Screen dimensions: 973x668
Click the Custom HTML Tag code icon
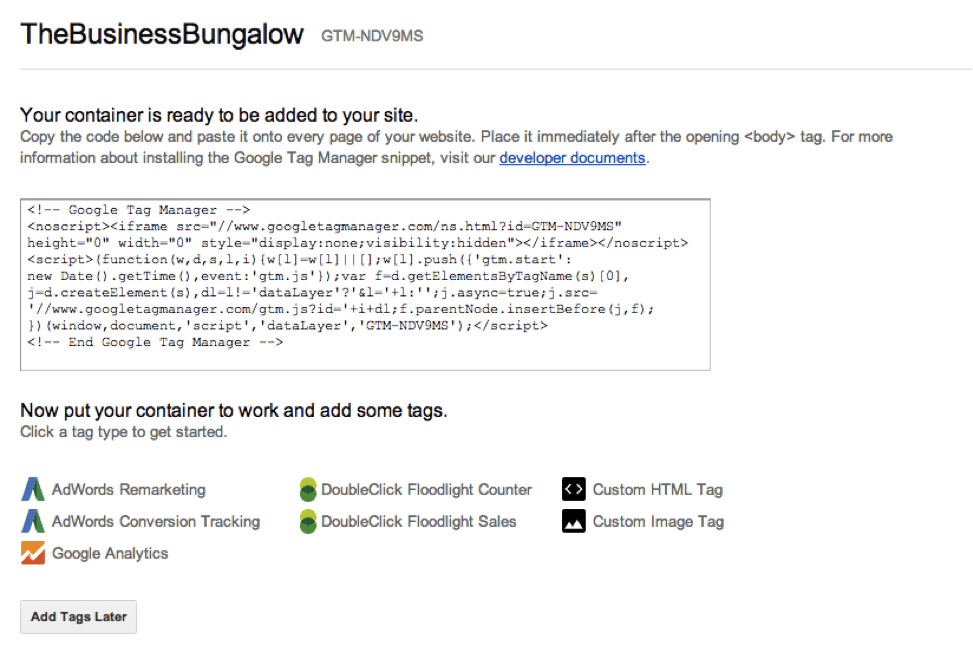click(574, 489)
